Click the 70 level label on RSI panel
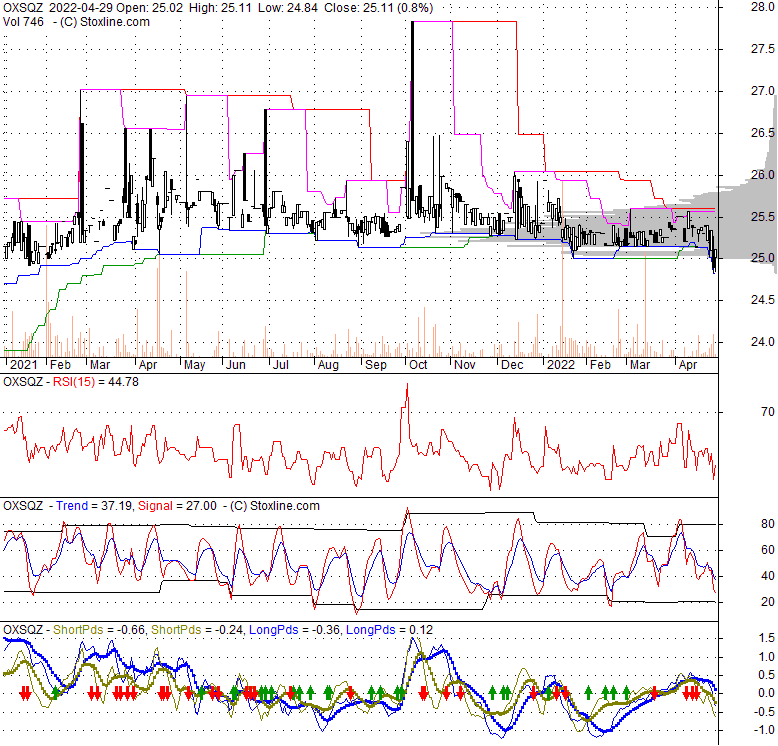 (x=768, y=412)
